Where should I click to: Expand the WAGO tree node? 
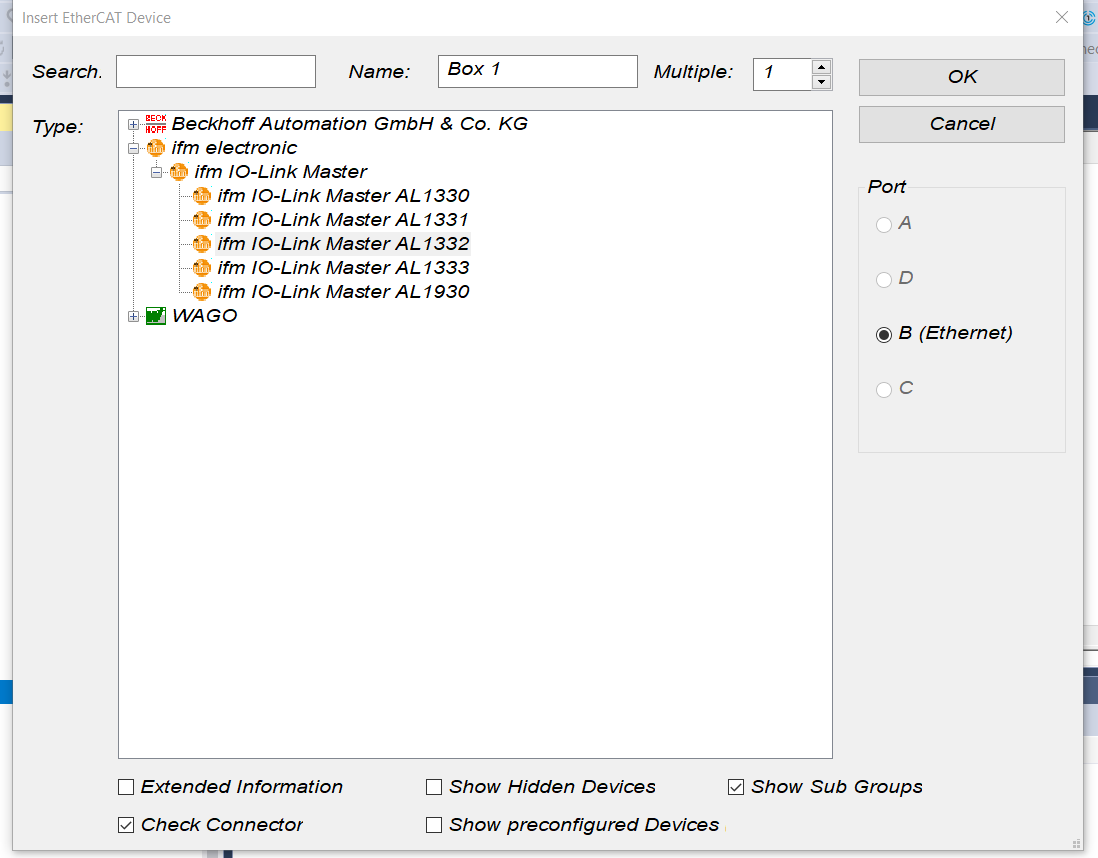click(x=133, y=317)
